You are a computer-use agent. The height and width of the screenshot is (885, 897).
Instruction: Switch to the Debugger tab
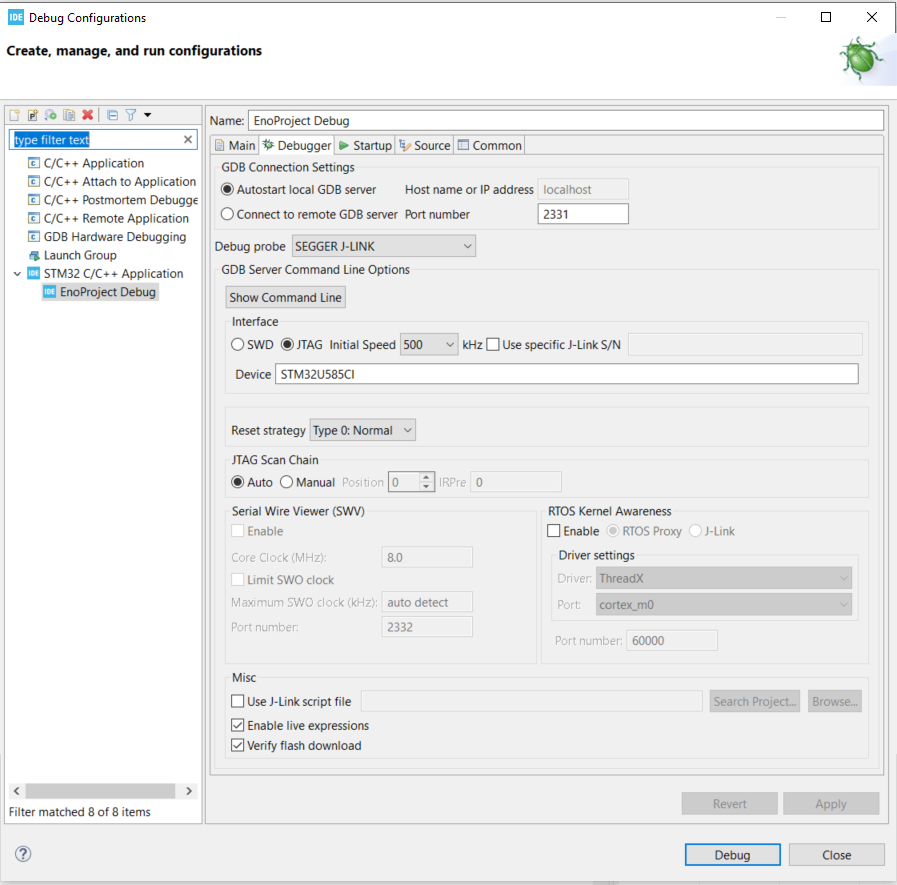pos(297,145)
